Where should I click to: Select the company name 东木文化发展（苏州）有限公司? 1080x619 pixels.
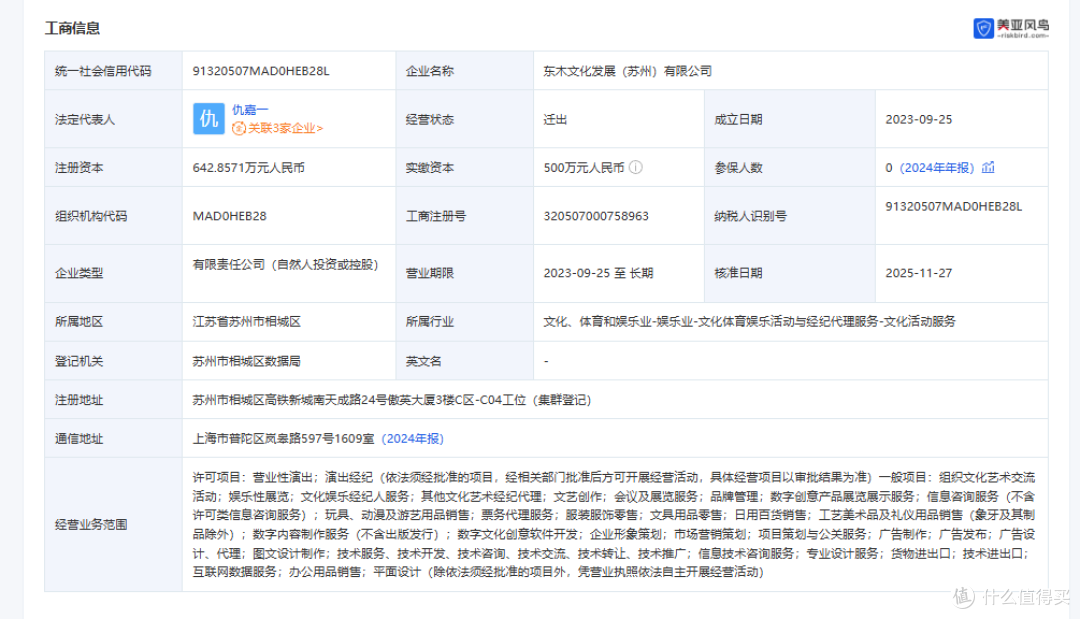(x=627, y=71)
